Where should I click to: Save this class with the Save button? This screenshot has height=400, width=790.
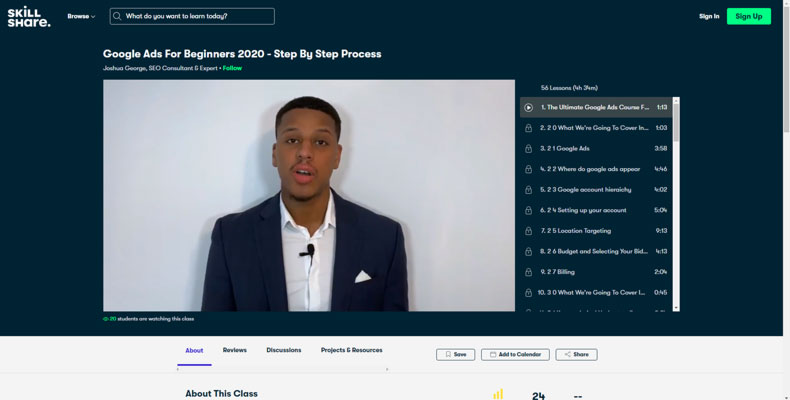coord(455,355)
